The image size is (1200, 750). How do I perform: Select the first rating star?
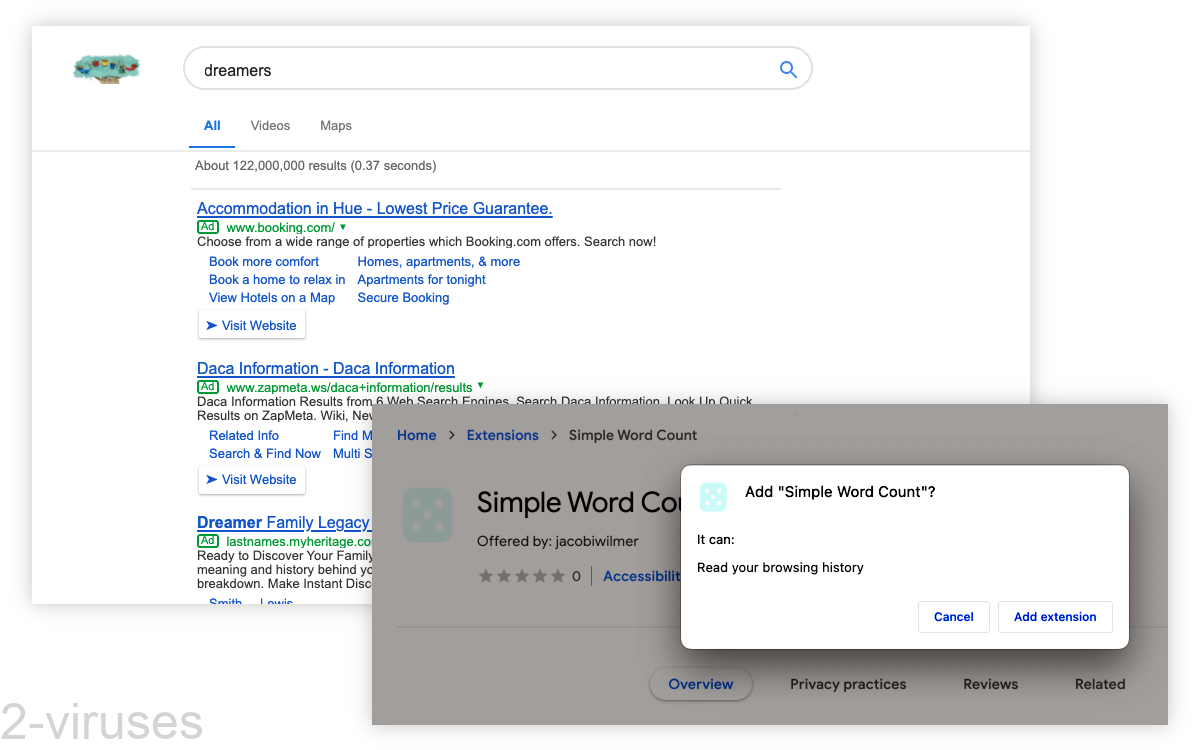tap(487, 575)
